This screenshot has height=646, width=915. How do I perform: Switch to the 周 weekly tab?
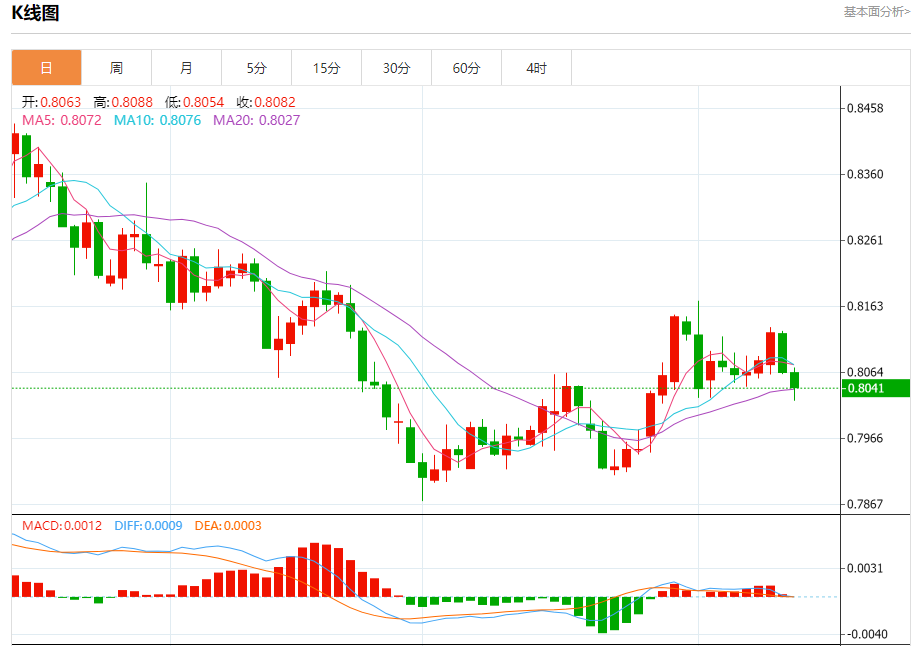coord(116,68)
